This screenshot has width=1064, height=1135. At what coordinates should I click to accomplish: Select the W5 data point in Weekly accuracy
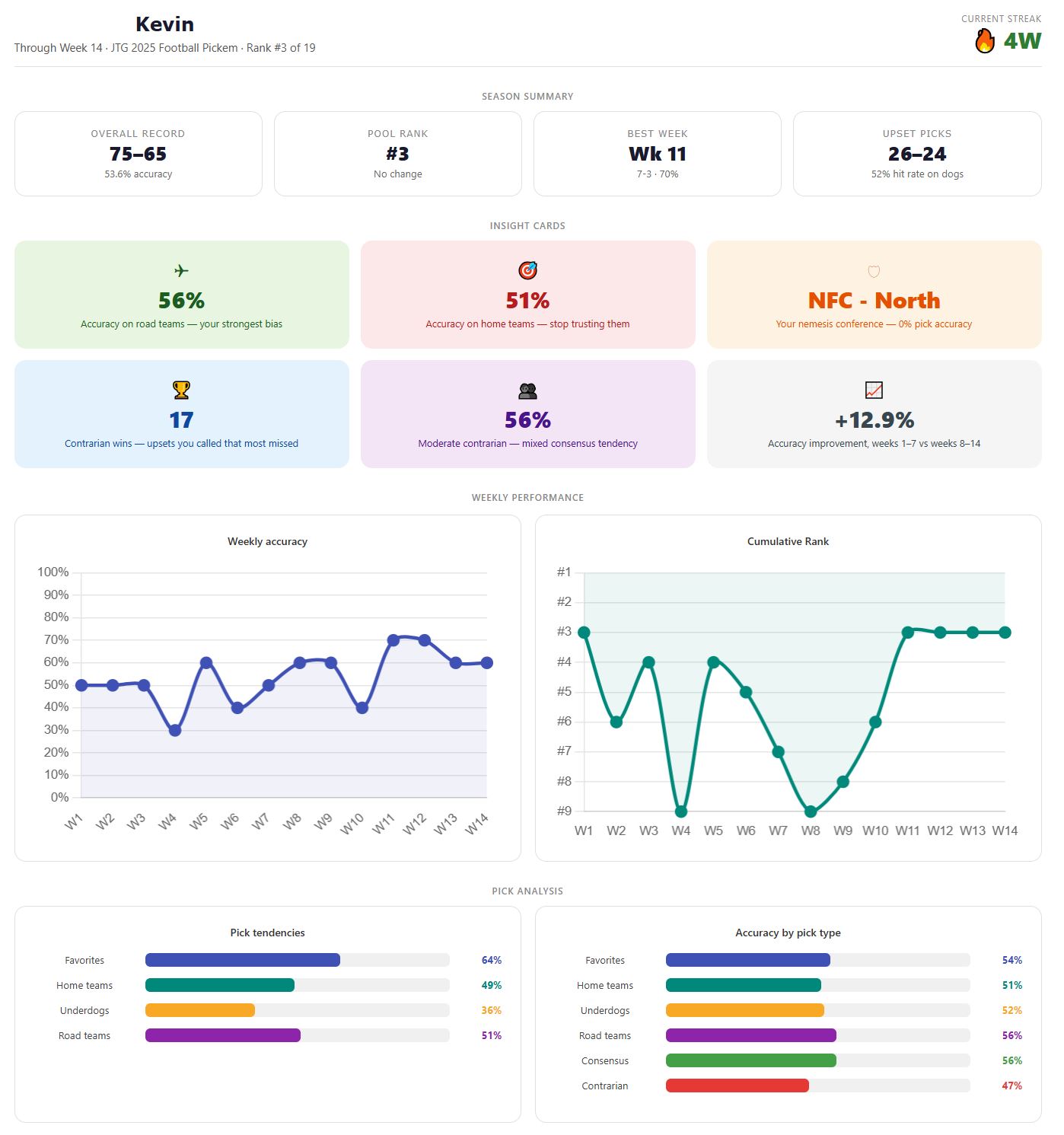click(x=206, y=663)
